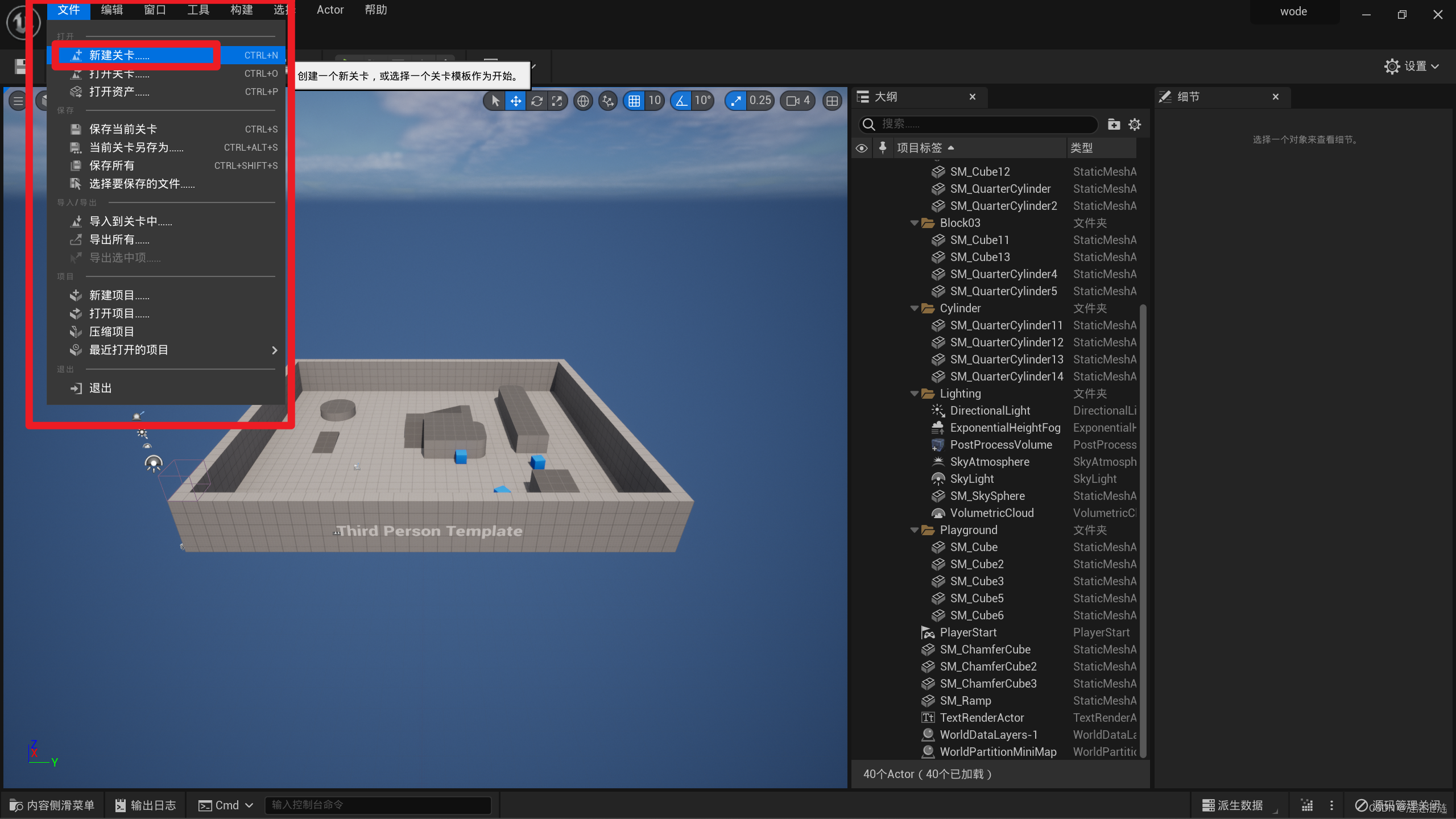Toggle the world/local coordinate globe icon
Screen dimensions: 1456x819
[x=583, y=101]
